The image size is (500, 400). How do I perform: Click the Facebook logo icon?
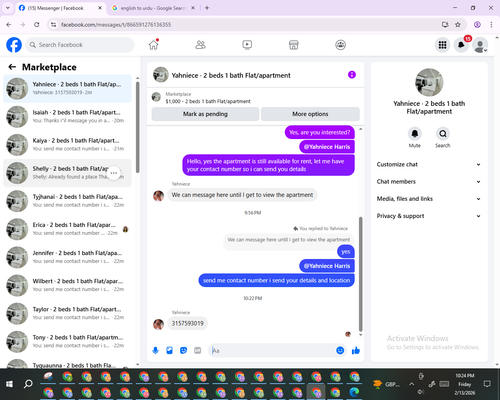pos(14,45)
